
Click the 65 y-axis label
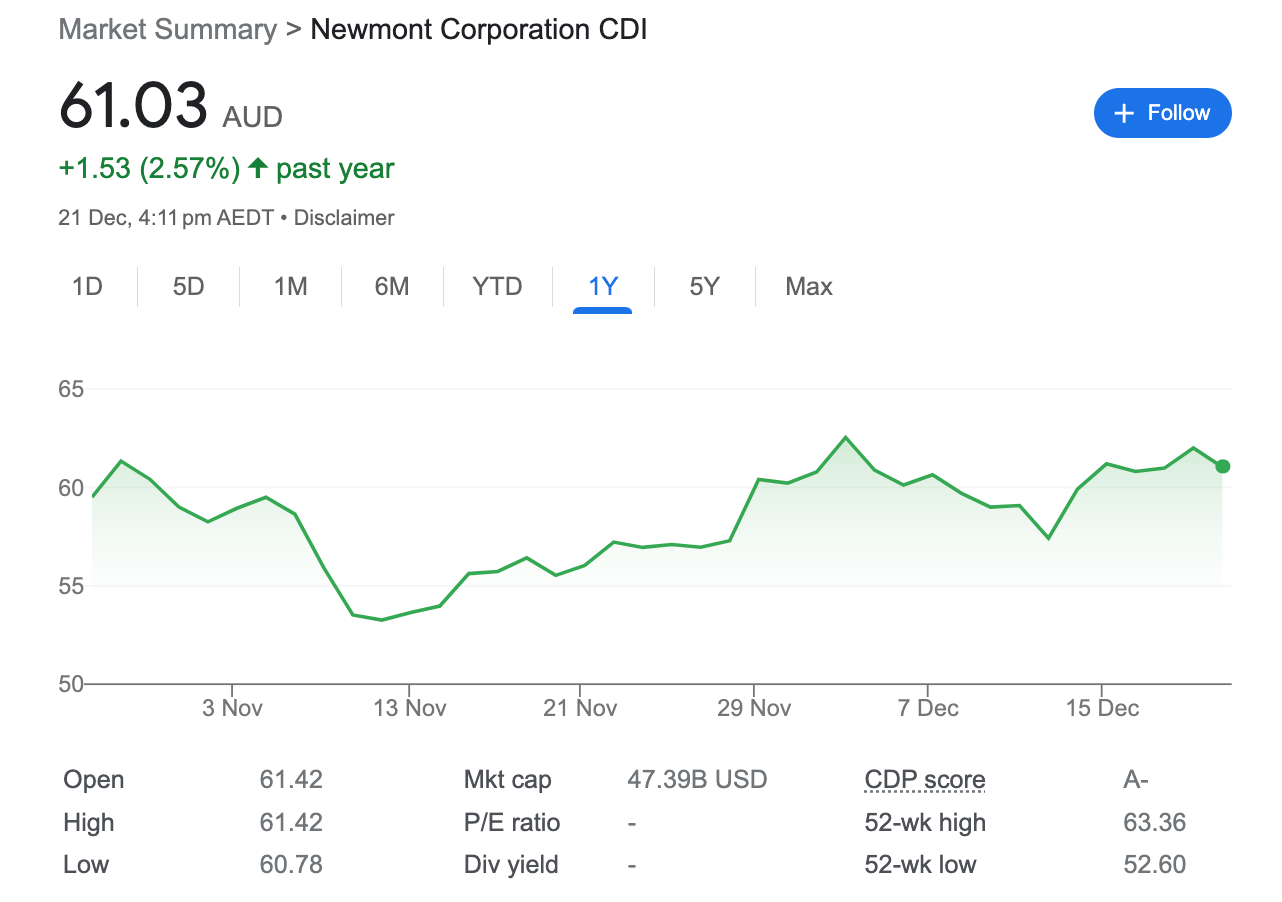72,389
